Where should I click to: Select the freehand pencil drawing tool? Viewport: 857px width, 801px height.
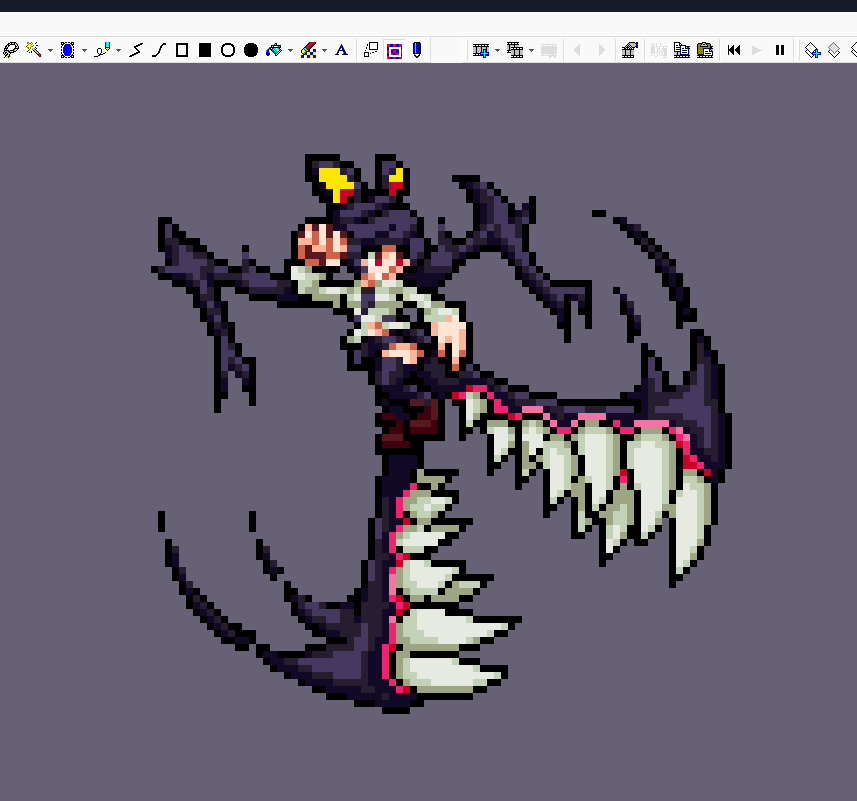[102, 50]
